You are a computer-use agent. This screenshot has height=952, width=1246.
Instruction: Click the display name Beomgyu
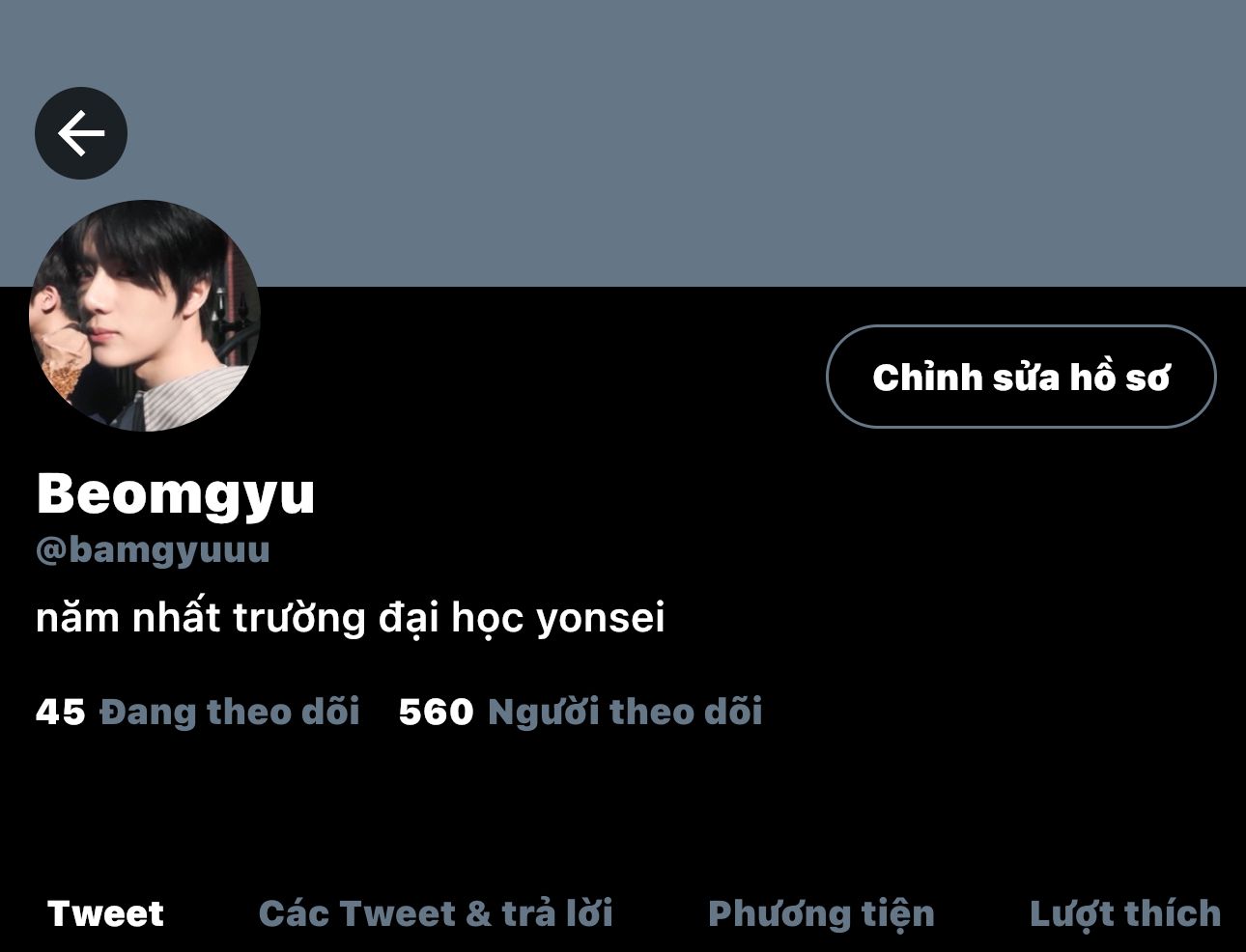[176, 493]
